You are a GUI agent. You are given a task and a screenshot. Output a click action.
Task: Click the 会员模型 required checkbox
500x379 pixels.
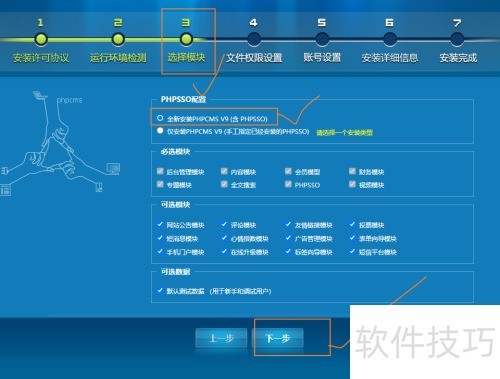[288, 171]
